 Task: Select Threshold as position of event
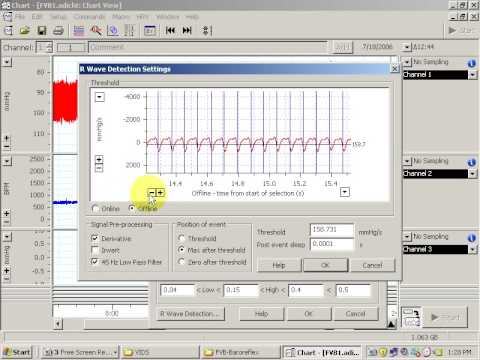pos(182,238)
